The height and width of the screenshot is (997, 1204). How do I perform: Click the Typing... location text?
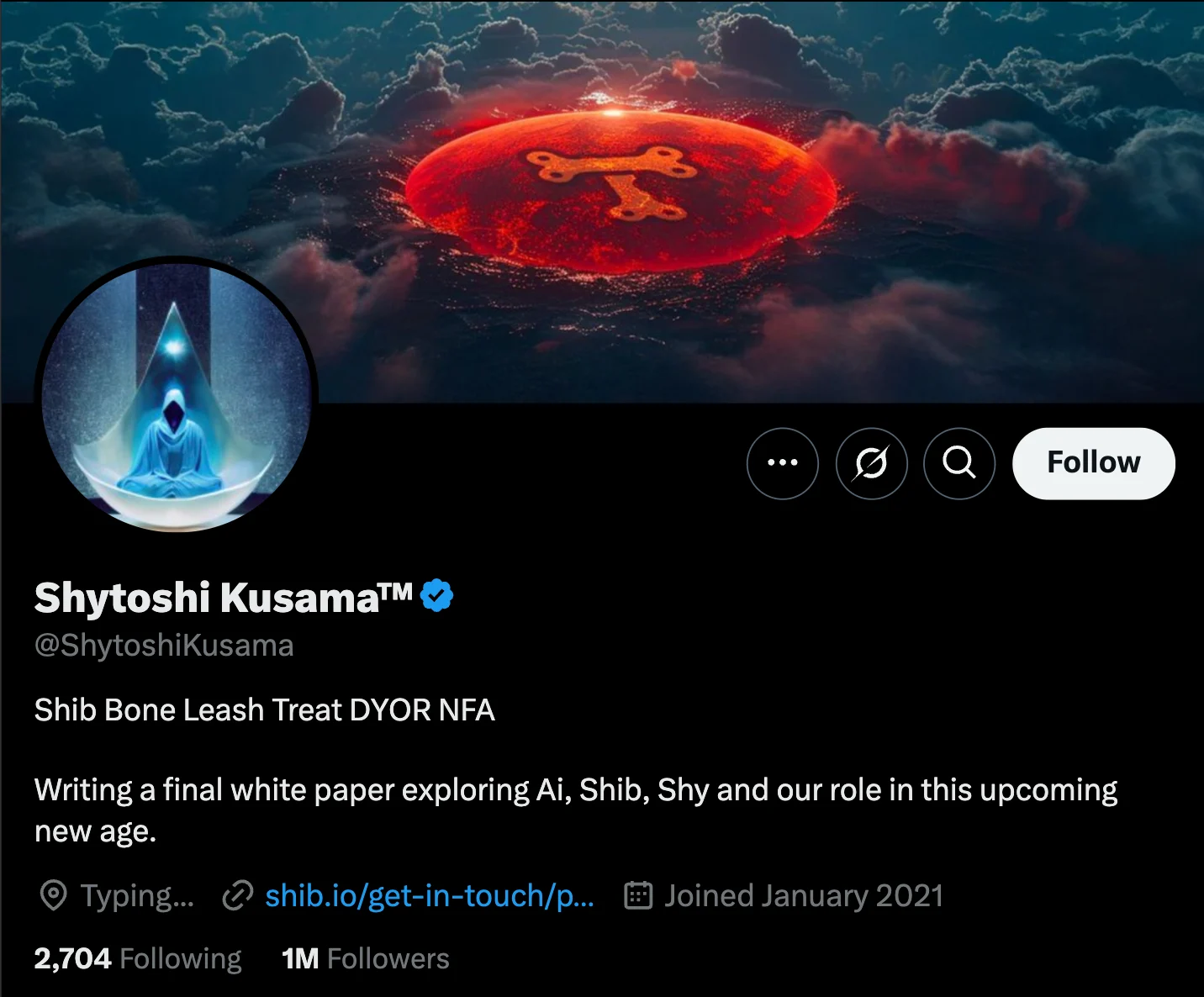pyautogui.click(x=138, y=896)
